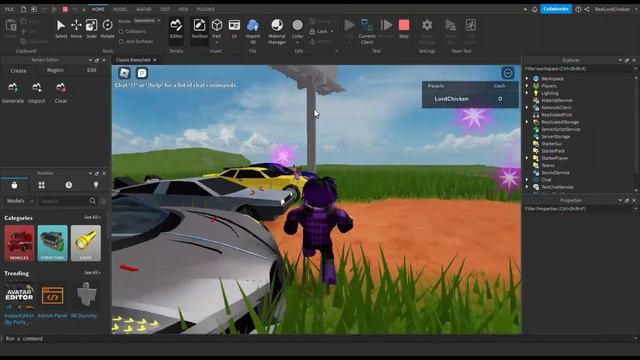
Task: Open the Region tab in Terrain Editor
Action: click(55, 70)
